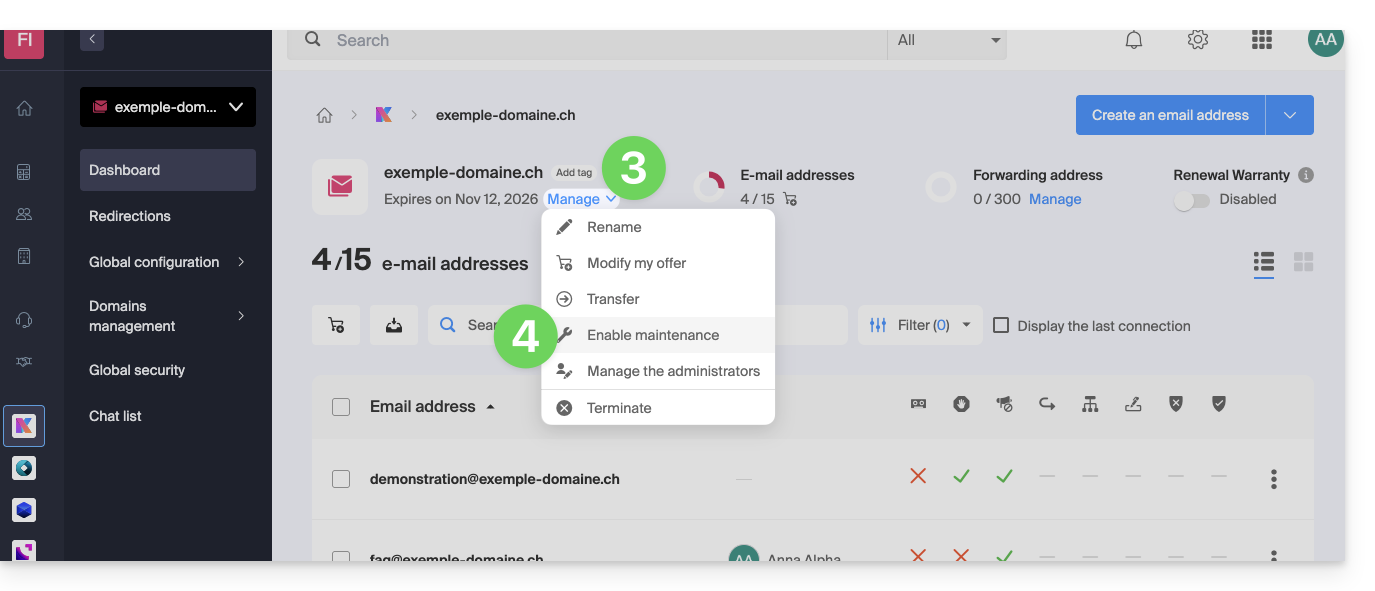The height and width of the screenshot is (591, 1375).
Task: Select Terminate in the Manage menu
Action: (x=618, y=408)
